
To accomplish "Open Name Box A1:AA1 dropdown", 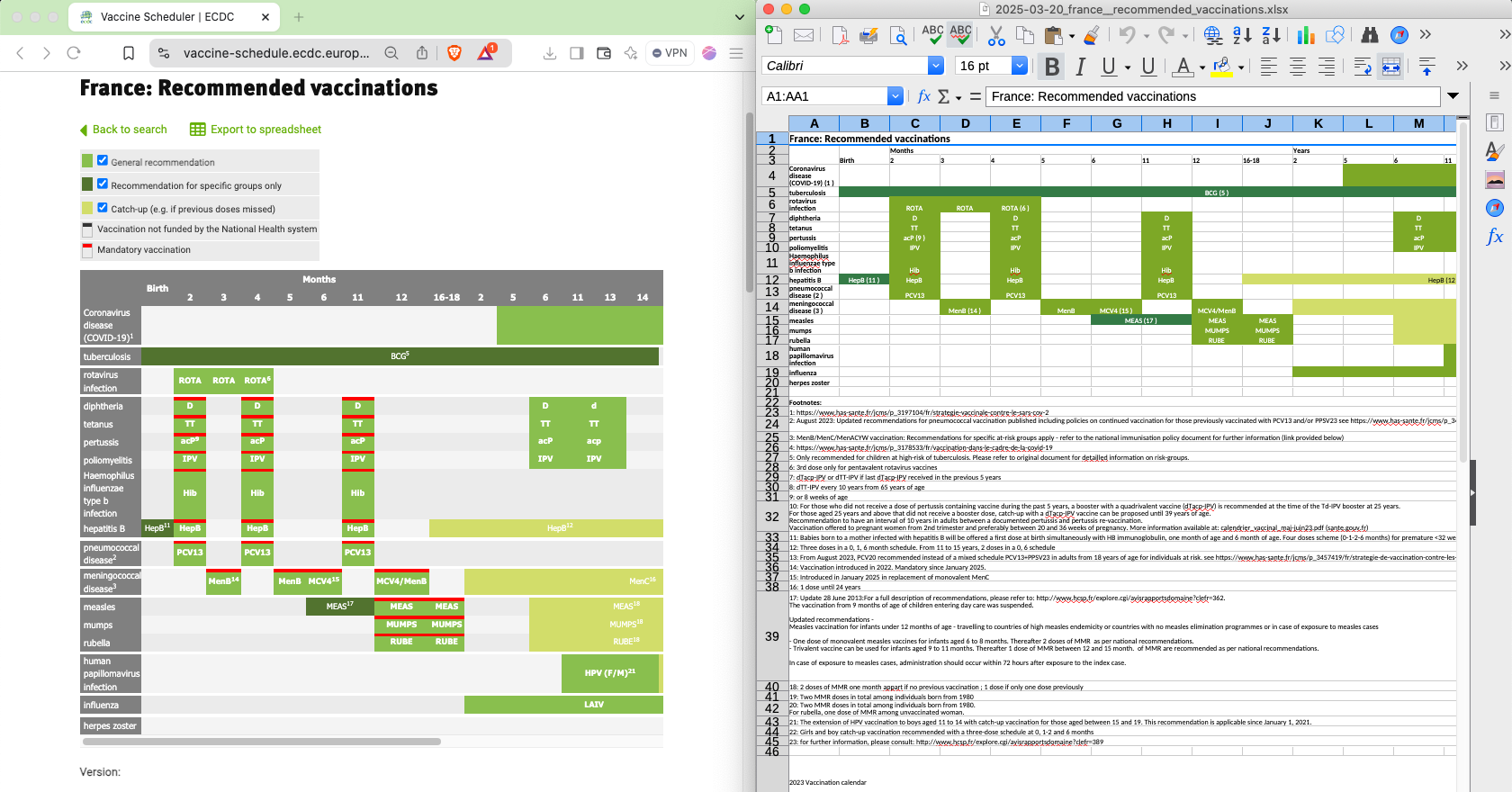I will point(895,96).
